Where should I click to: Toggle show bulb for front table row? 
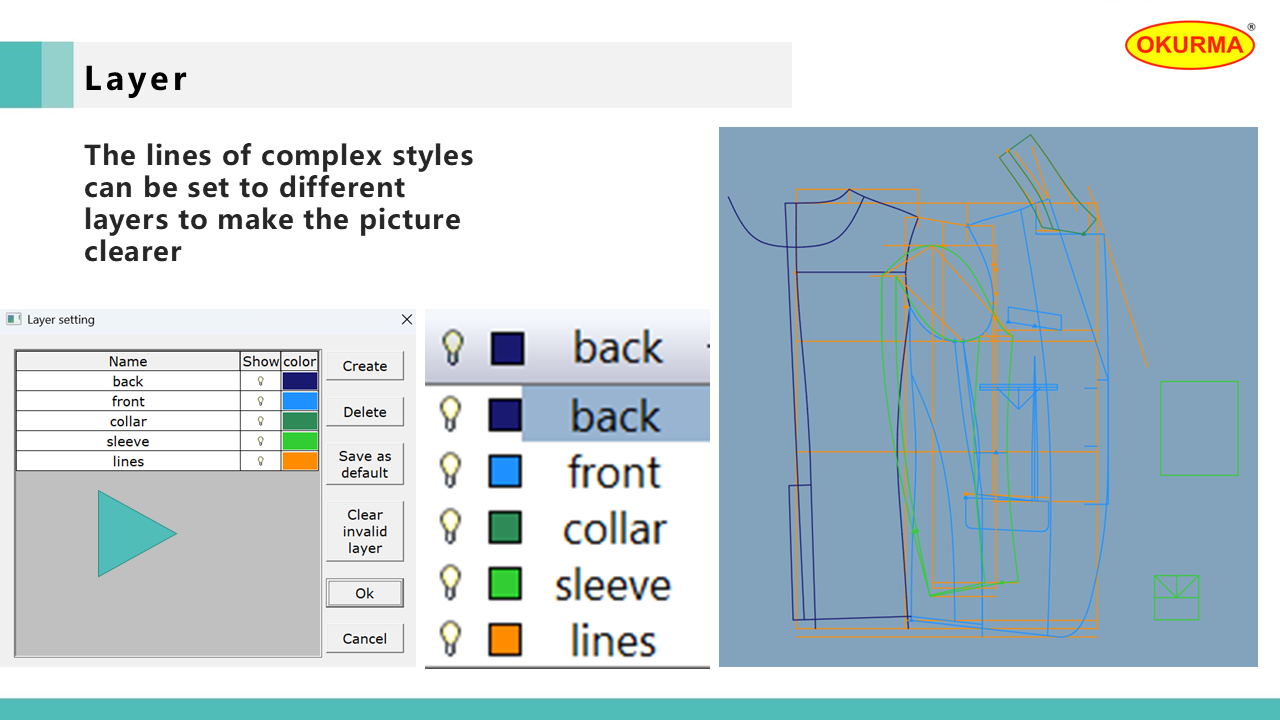(x=261, y=401)
